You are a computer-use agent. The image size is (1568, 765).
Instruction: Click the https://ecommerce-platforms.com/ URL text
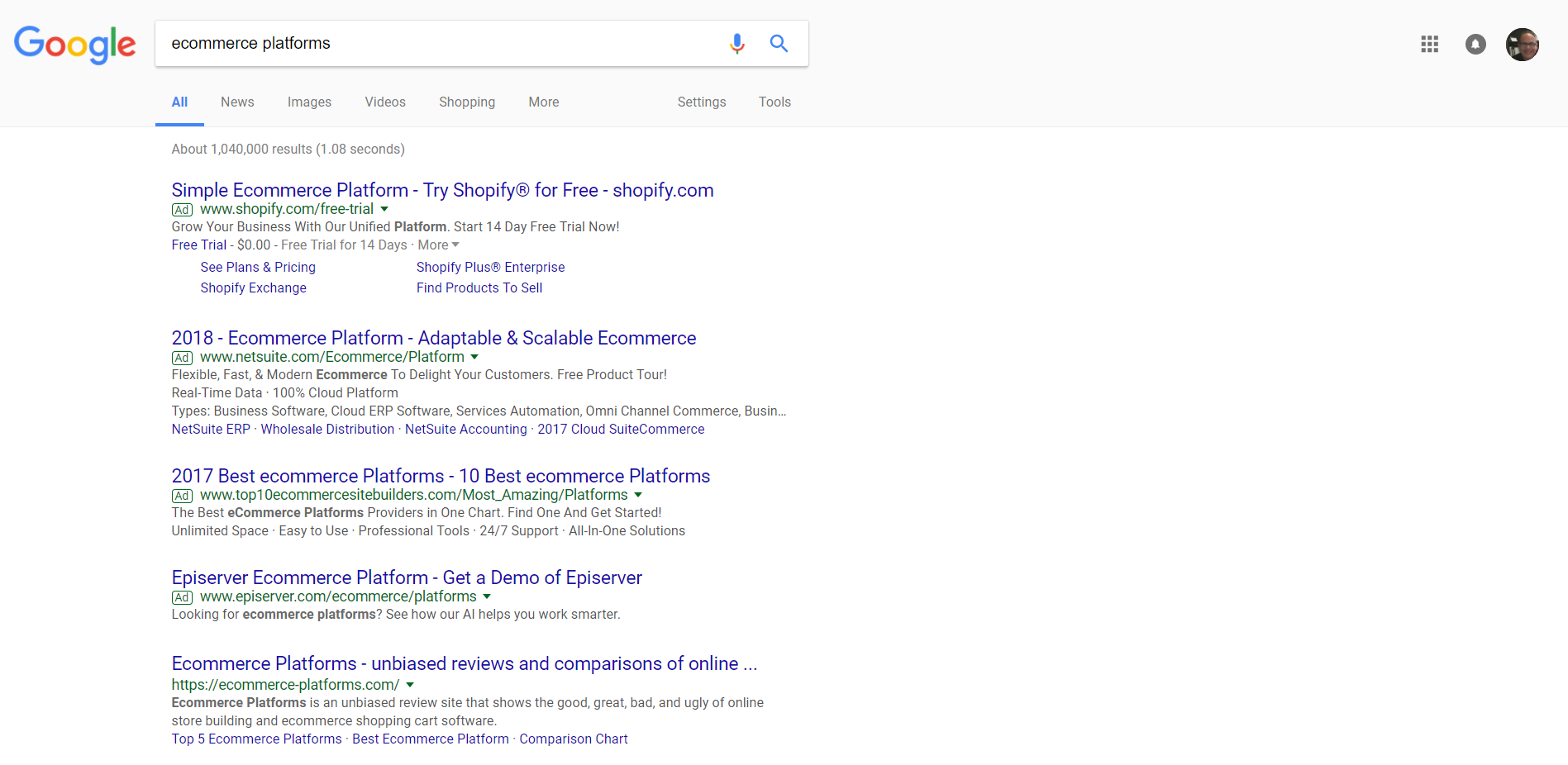285,685
